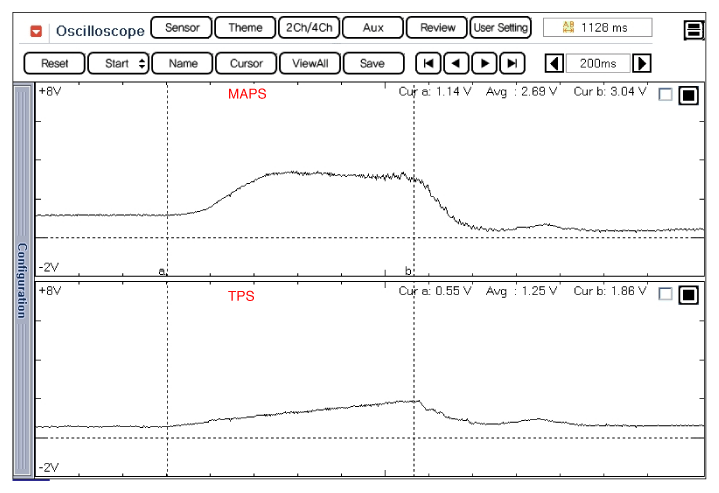Click TPS 'Avg : 1.25 V' reading
Image resolution: width=719 pixels, height=493 pixels.
click(521, 291)
